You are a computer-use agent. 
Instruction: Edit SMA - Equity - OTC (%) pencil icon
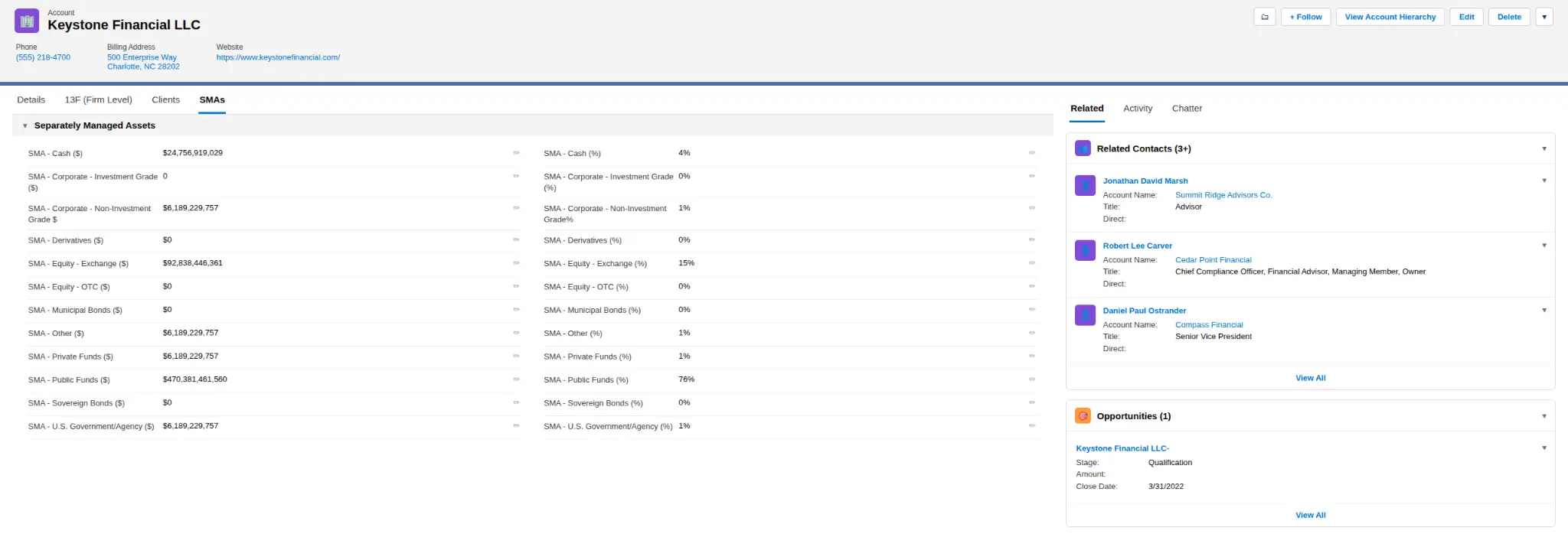pos(1032,286)
